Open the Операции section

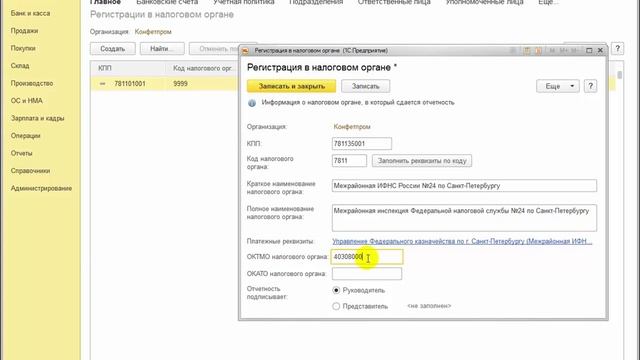(26, 136)
